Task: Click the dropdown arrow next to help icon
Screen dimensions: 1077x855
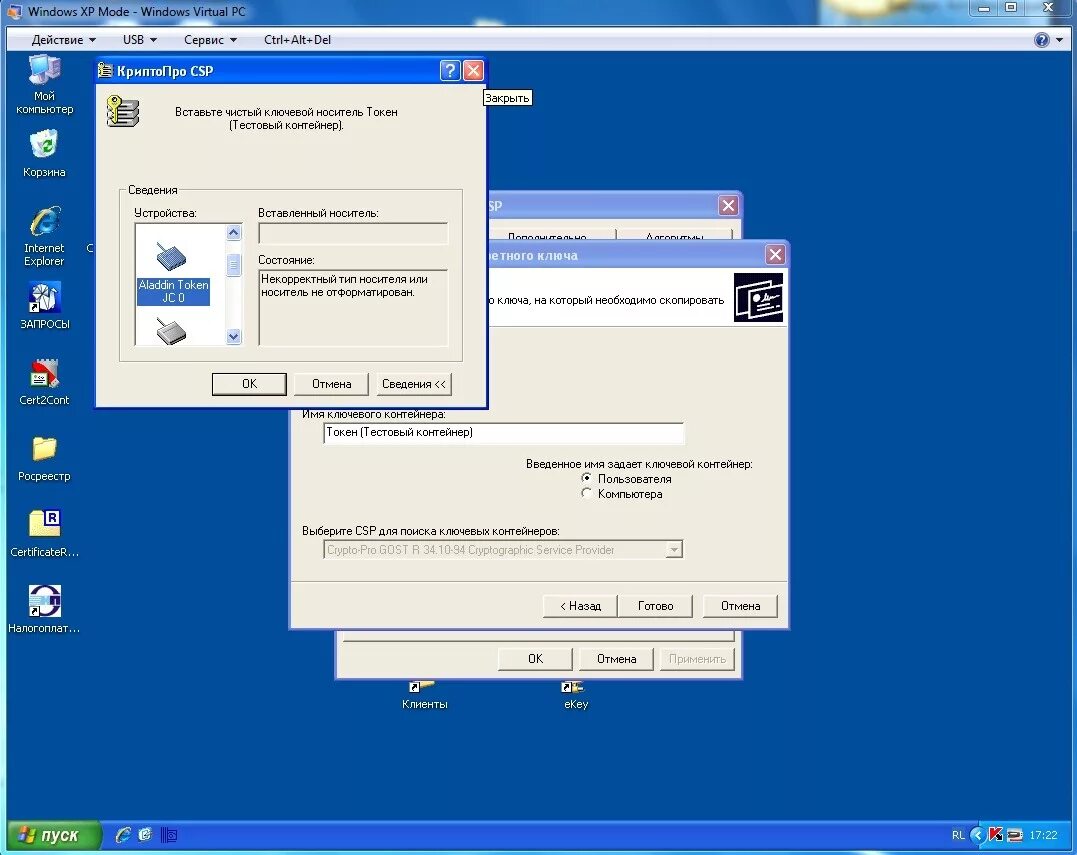Action: coord(1059,40)
